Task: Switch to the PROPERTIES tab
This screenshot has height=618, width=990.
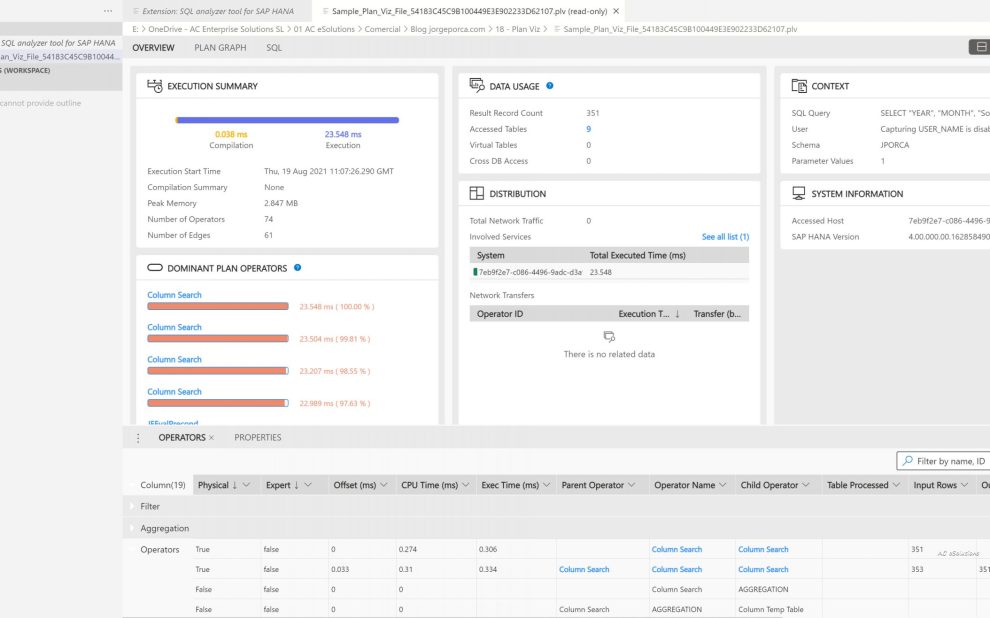Action: point(258,438)
